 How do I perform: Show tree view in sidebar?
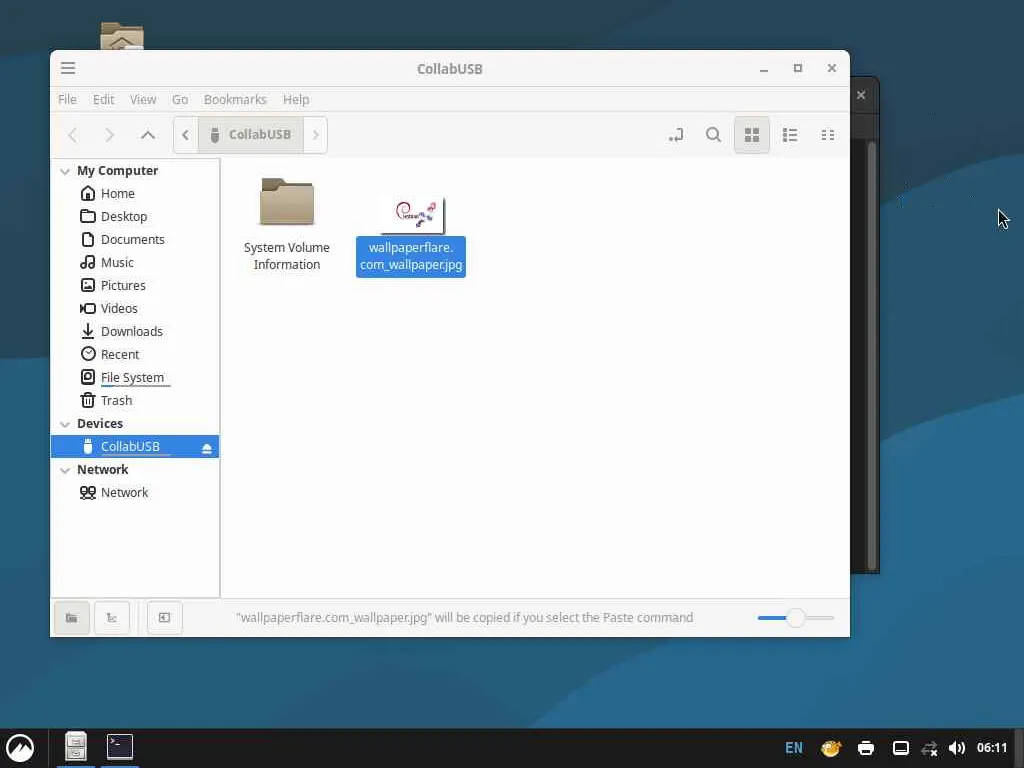click(x=112, y=618)
